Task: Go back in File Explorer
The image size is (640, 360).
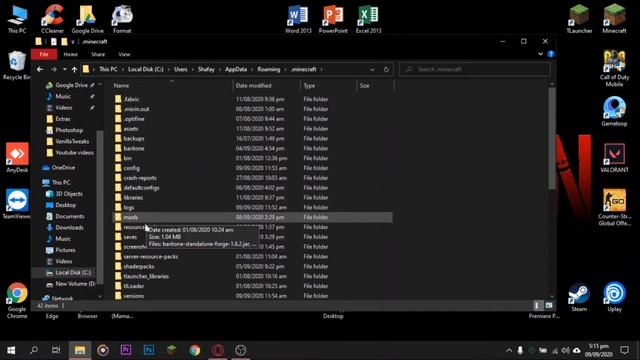Action: coord(40,69)
